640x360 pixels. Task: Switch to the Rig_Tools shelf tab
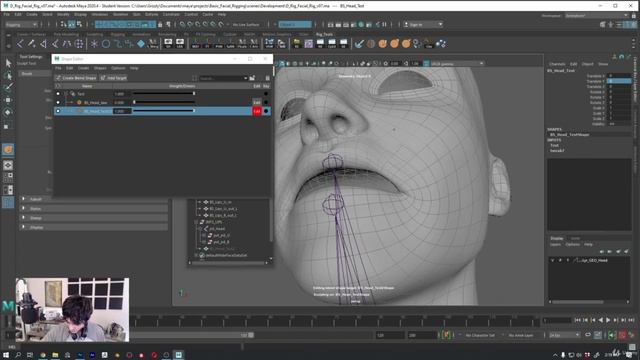pyautogui.click(x=324, y=34)
